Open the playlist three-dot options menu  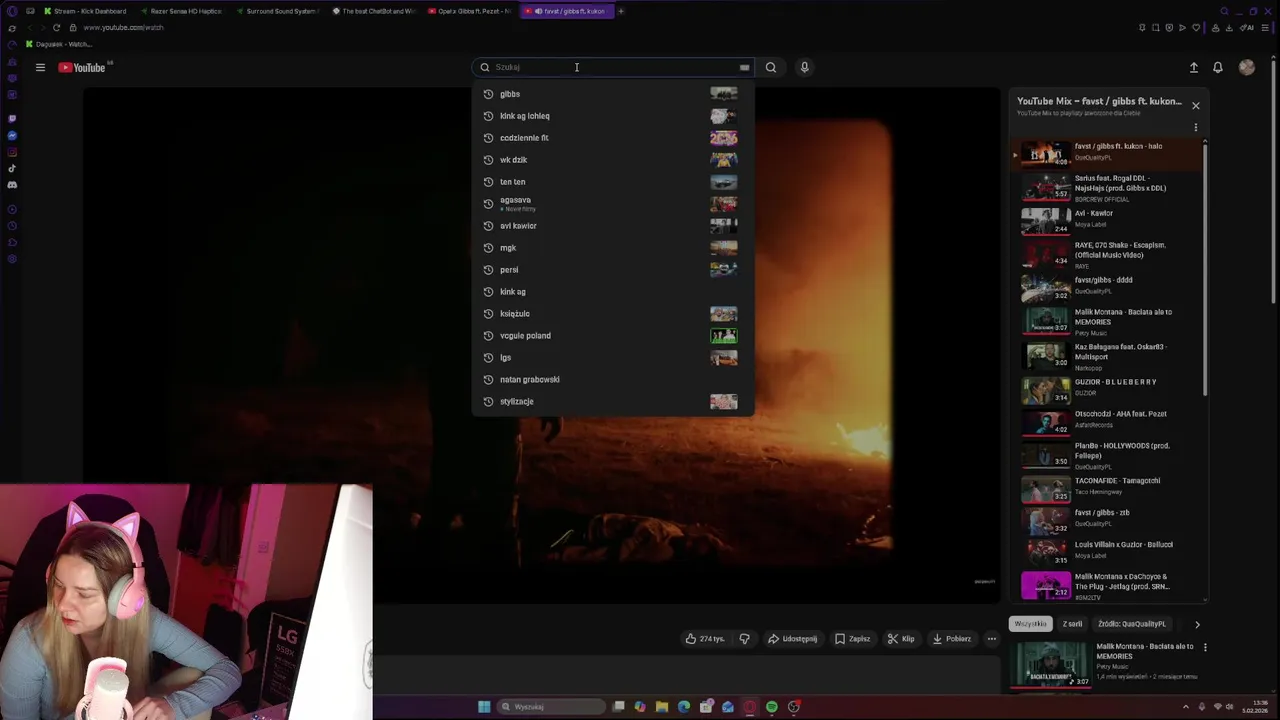click(x=1195, y=128)
